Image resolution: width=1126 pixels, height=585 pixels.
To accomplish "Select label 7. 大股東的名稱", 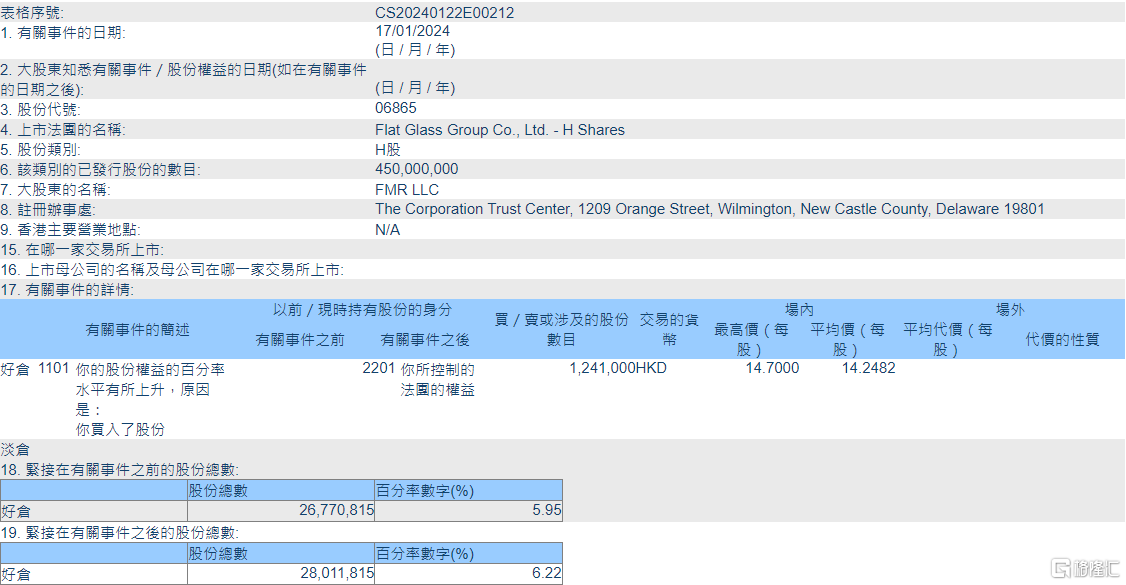I will click(55, 189).
